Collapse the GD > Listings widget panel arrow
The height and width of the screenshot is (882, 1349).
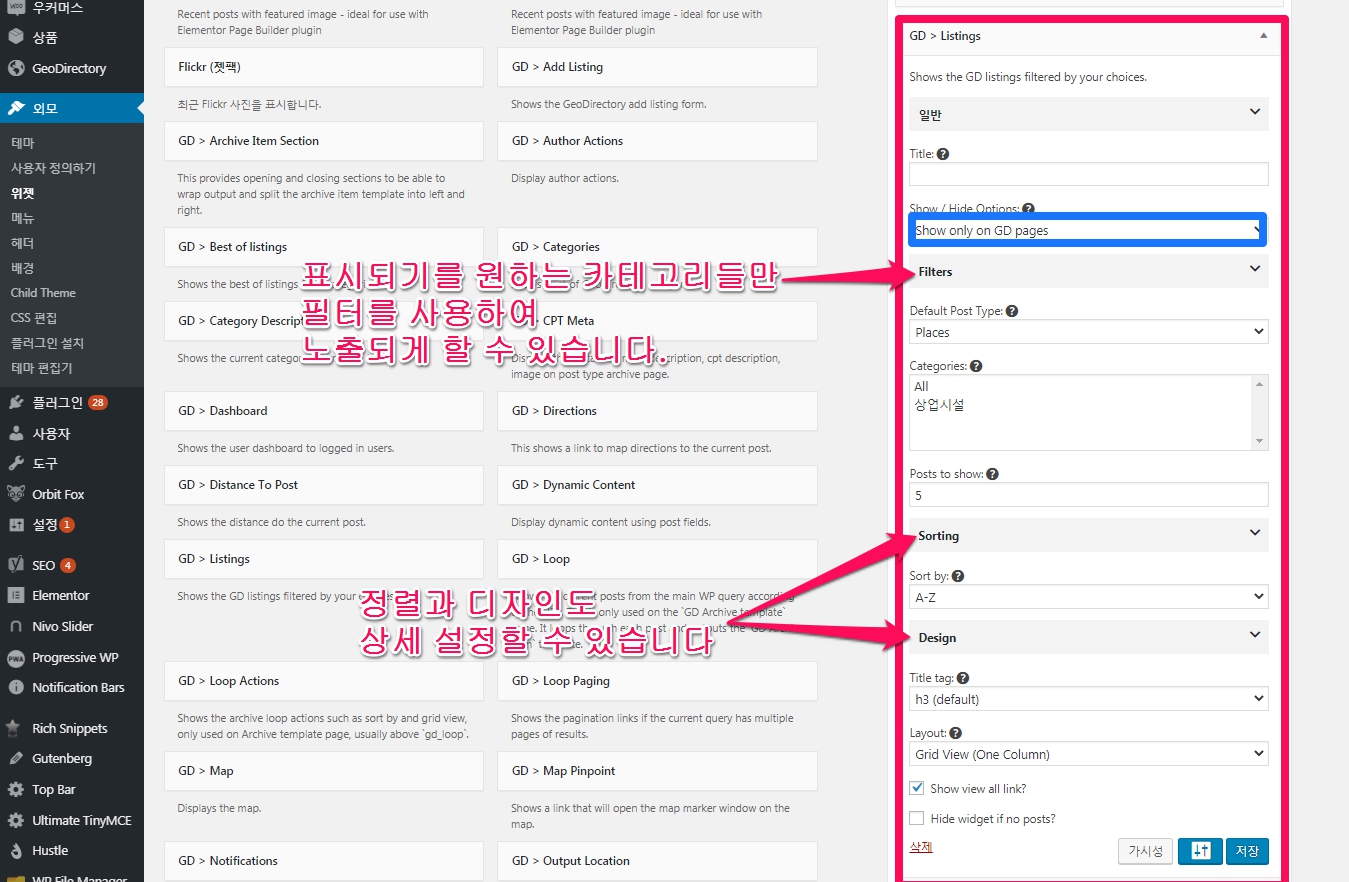pos(1263,35)
